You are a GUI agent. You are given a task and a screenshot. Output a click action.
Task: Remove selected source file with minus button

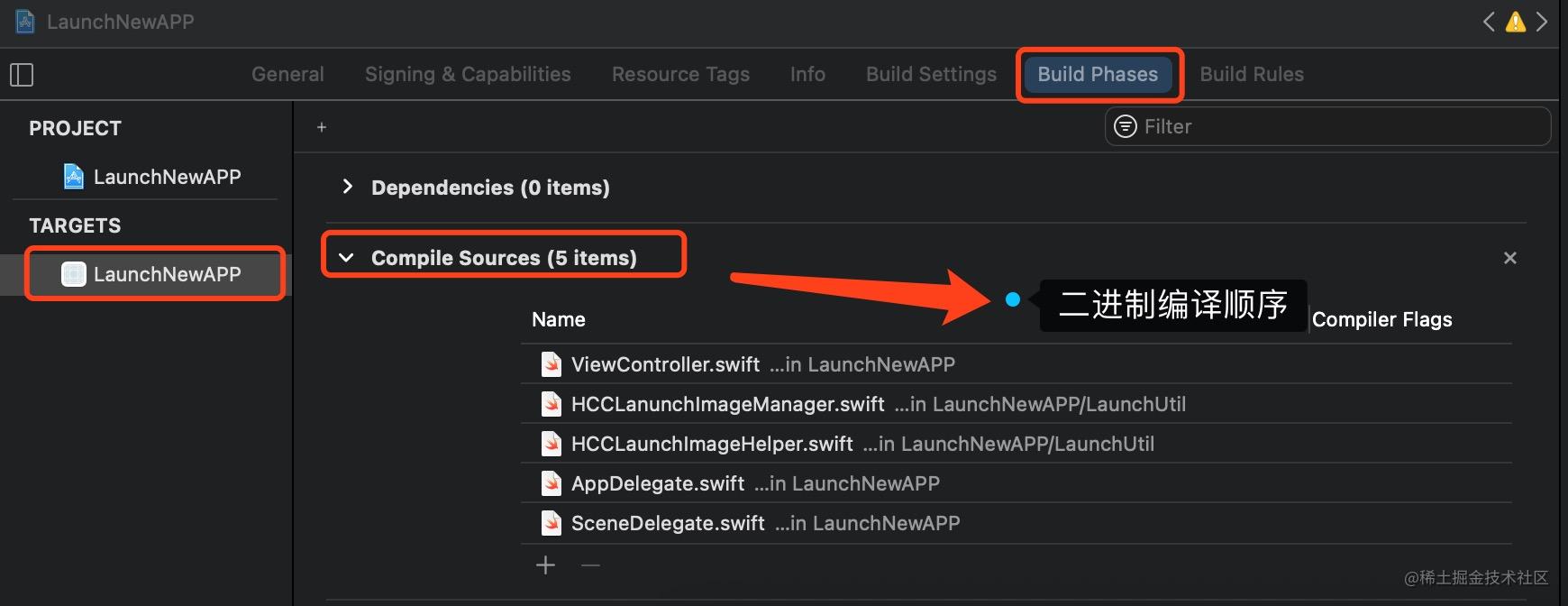pyautogui.click(x=590, y=565)
